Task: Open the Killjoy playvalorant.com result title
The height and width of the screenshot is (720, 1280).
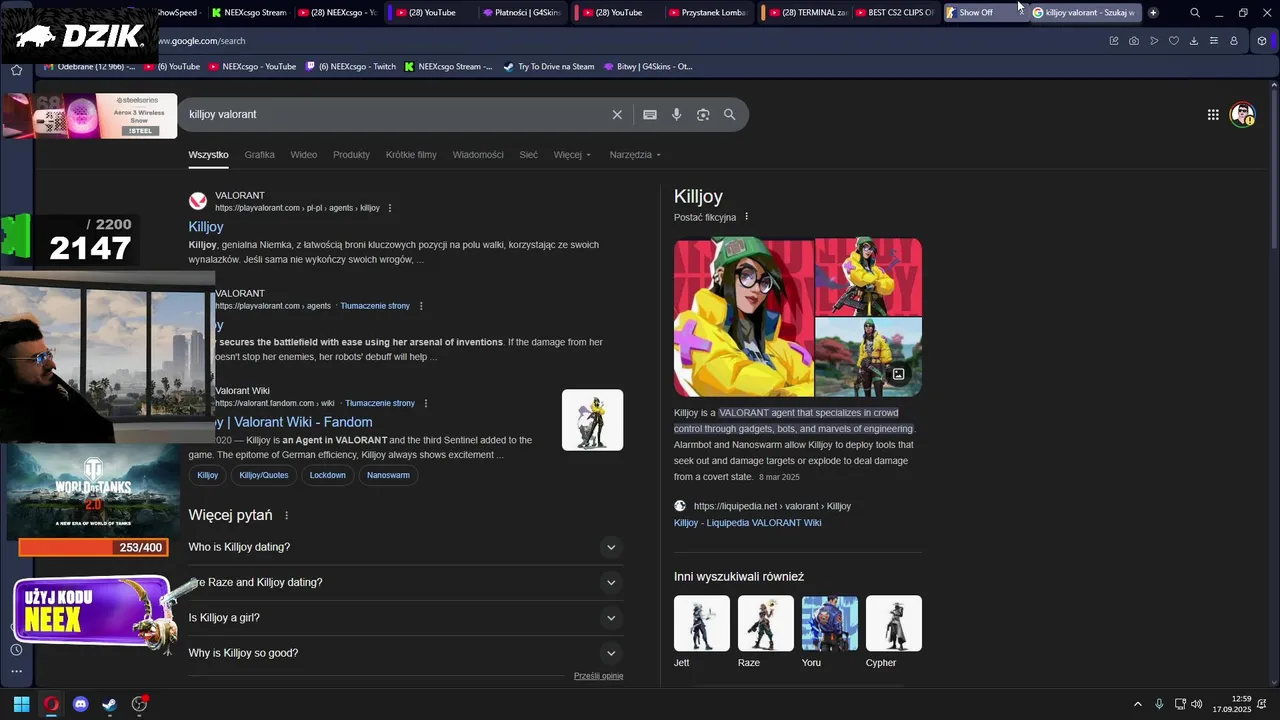Action: click(206, 227)
